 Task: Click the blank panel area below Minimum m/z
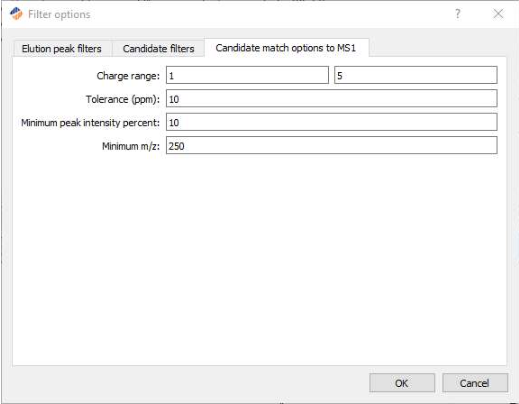(259, 260)
